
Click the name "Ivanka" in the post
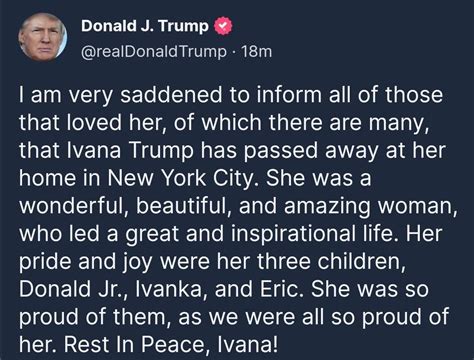tap(168, 289)
